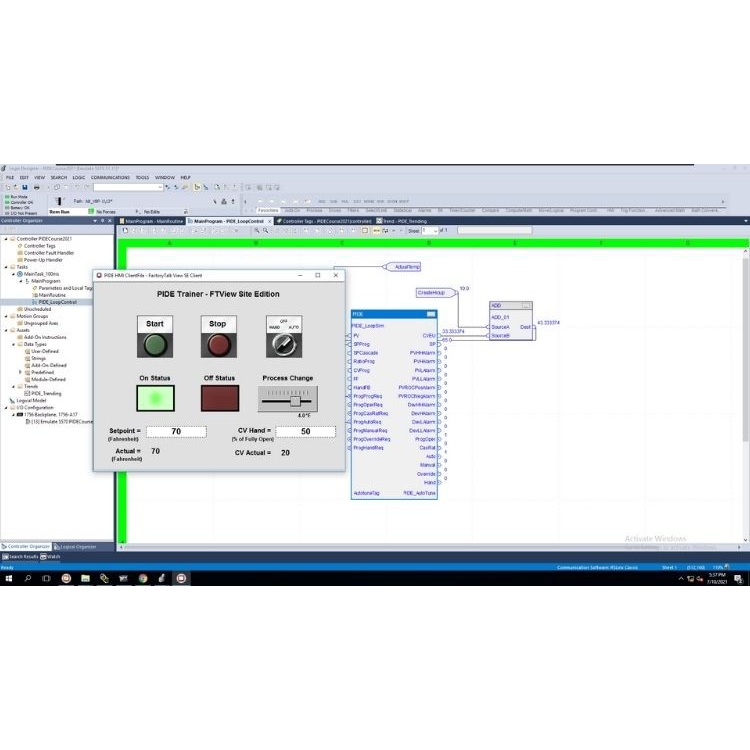Select the Compare instruction tab

click(490, 210)
